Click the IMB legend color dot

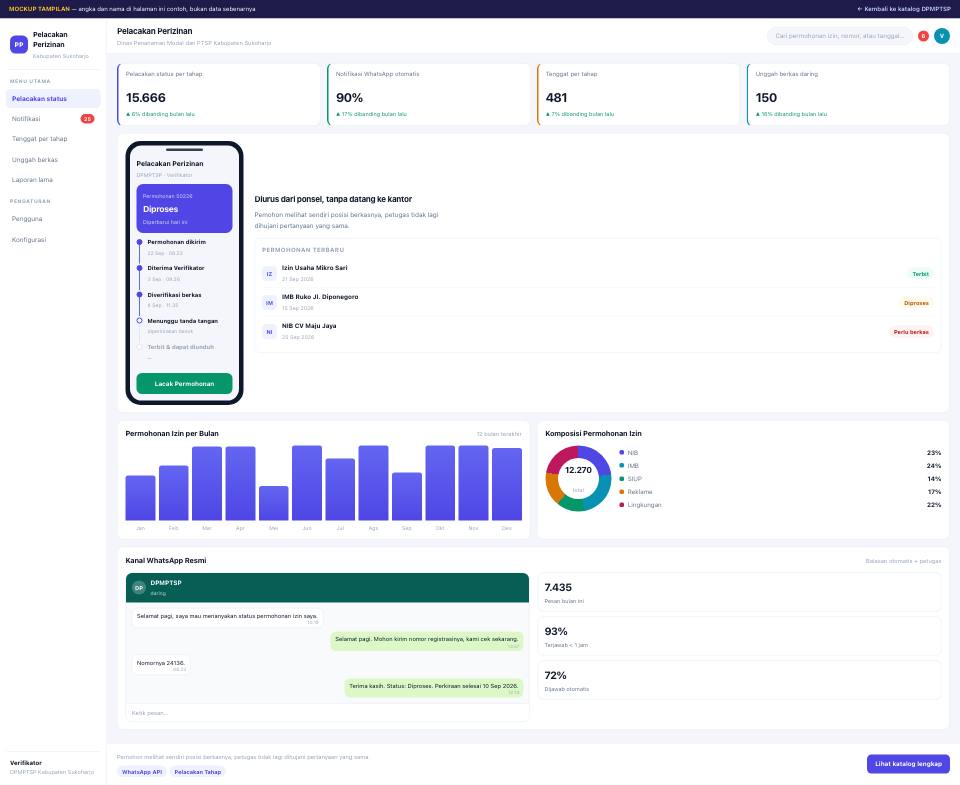[621, 465]
